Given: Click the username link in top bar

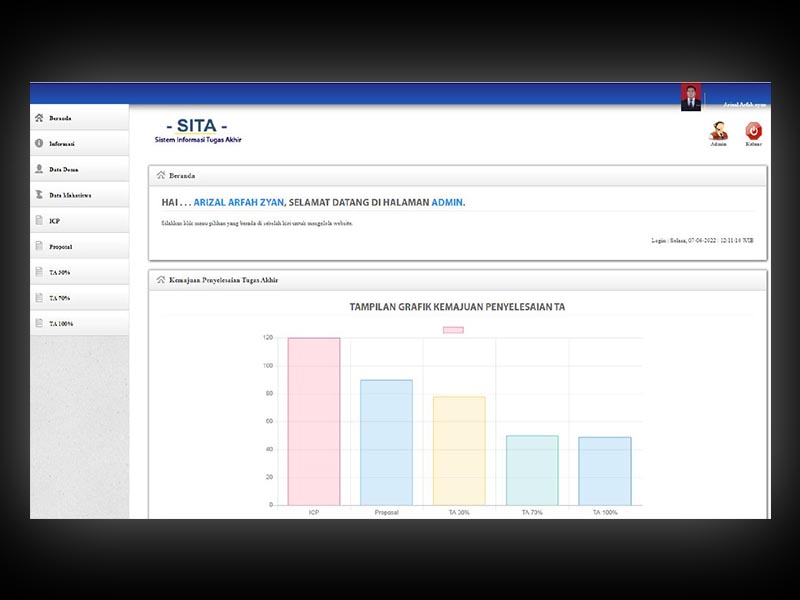Looking at the screenshot, I should pyautogui.click(x=744, y=104).
